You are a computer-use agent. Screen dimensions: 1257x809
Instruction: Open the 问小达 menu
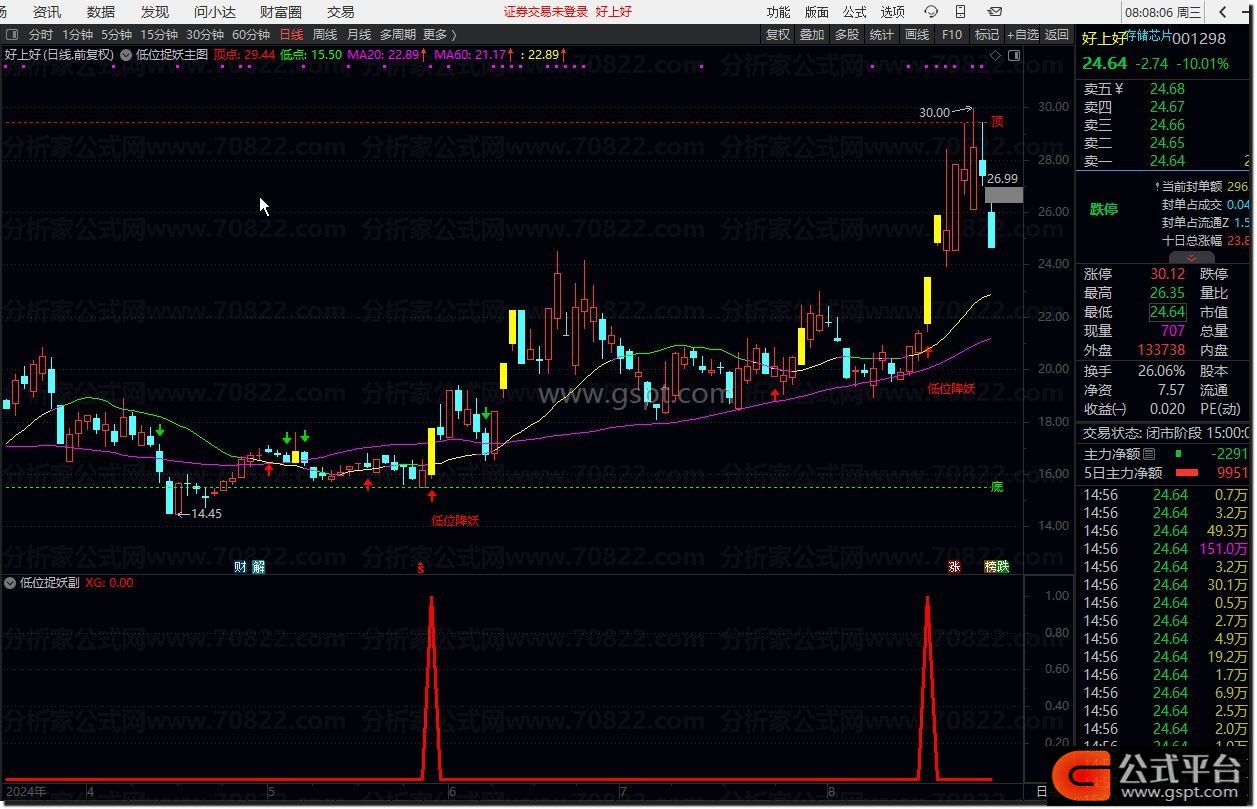pyautogui.click(x=215, y=12)
